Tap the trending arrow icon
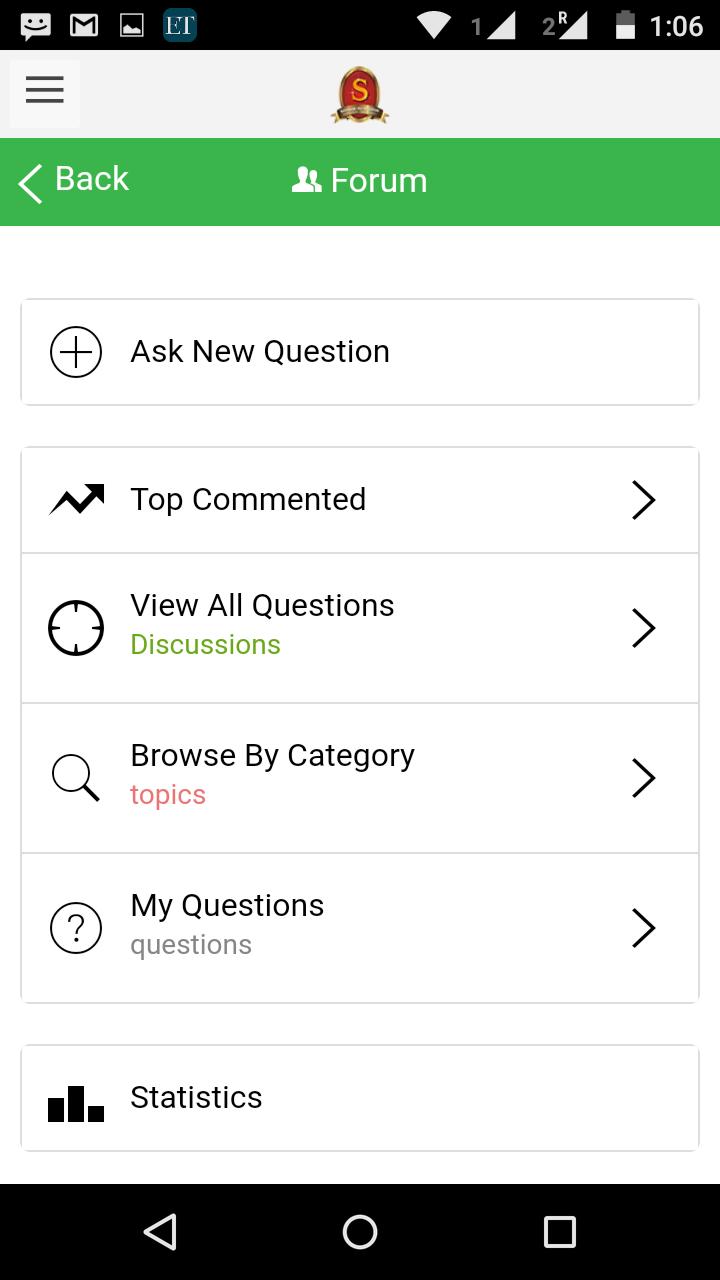720x1280 pixels. 76,499
